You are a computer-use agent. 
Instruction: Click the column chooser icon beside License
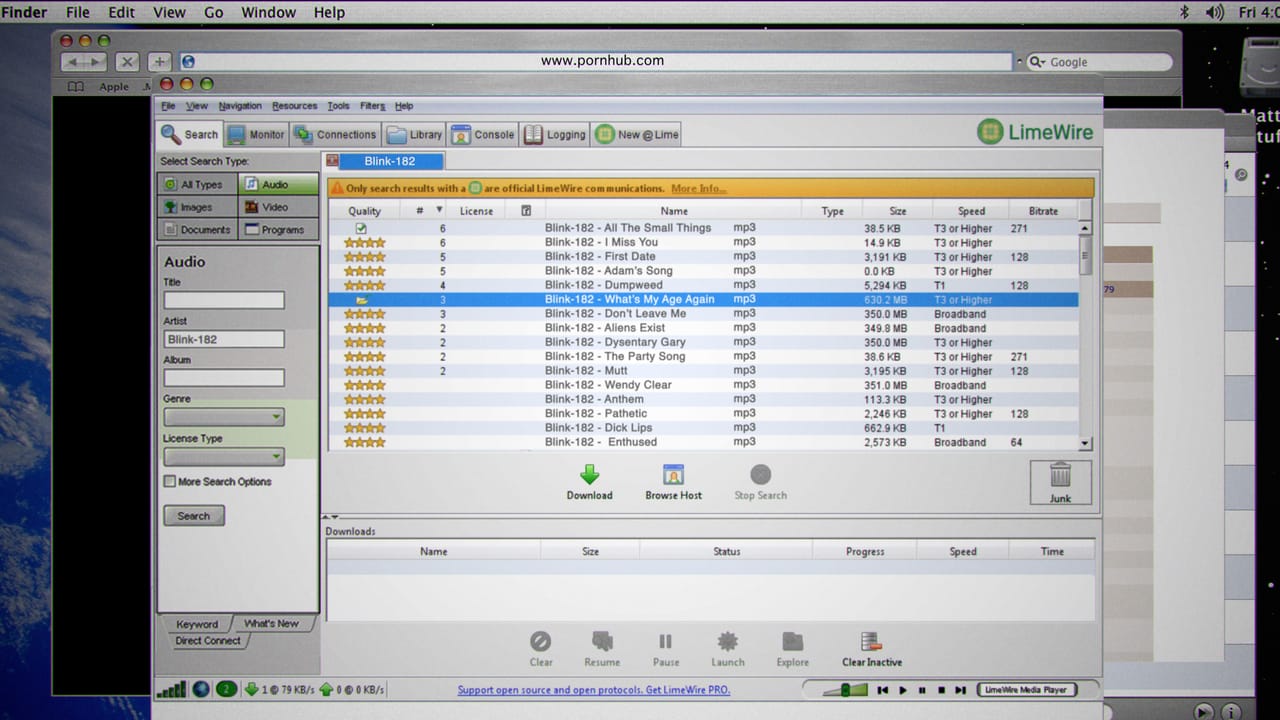coord(526,211)
